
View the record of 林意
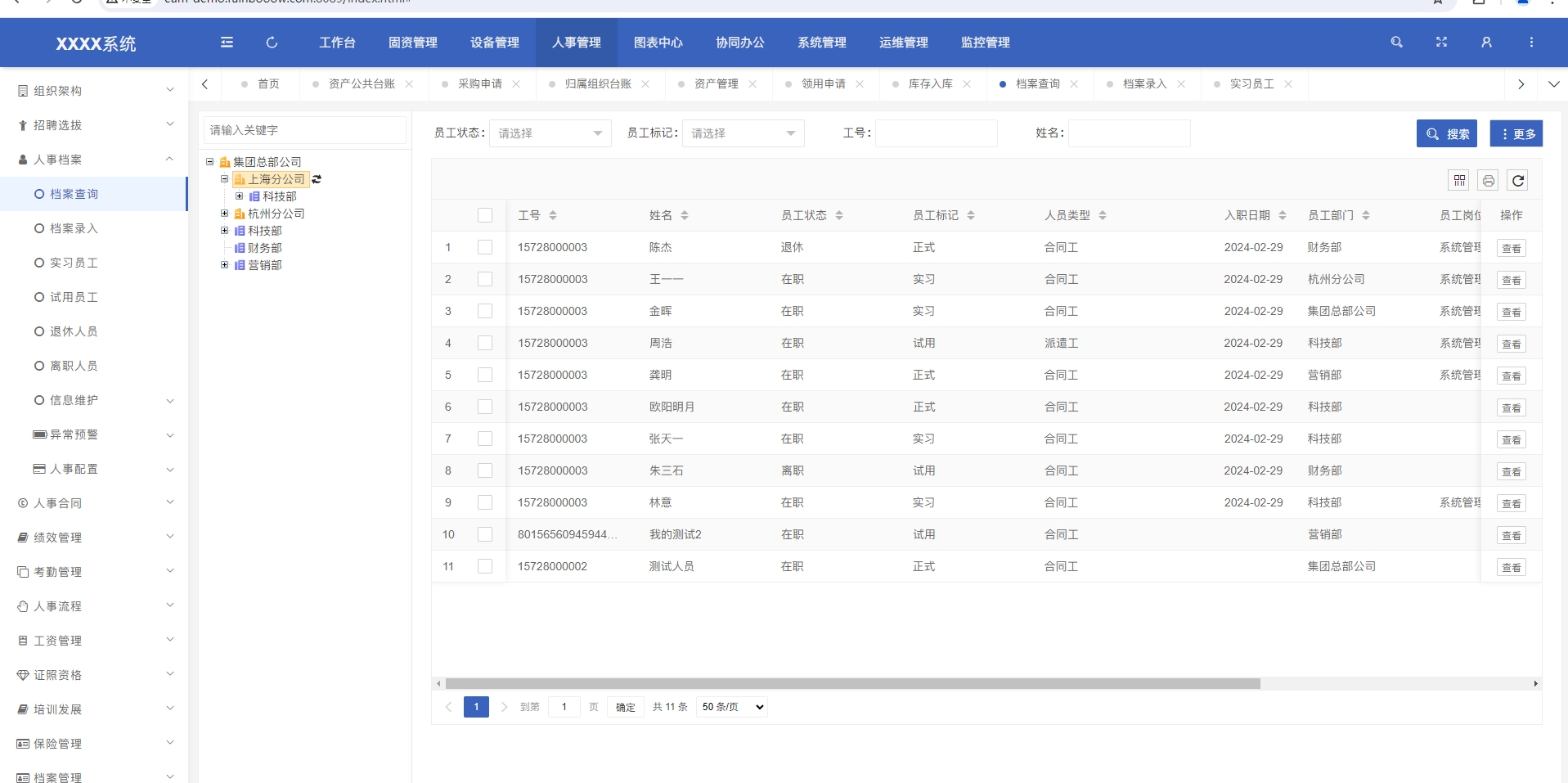pyautogui.click(x=1512, y=503)
